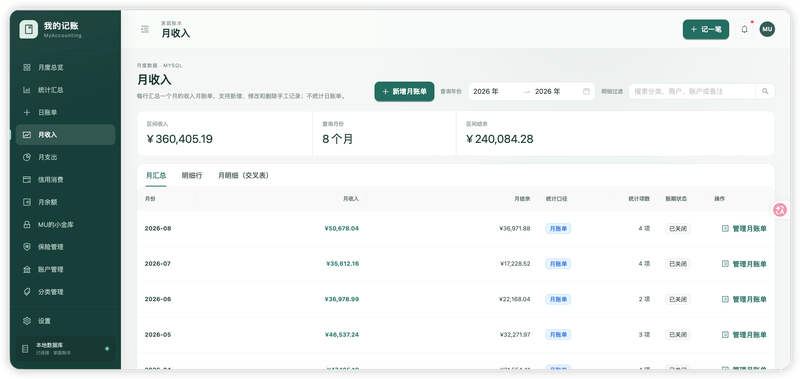Click balance value ¥17,228.52
Screen dimensions: 800x379
point(515,264)
